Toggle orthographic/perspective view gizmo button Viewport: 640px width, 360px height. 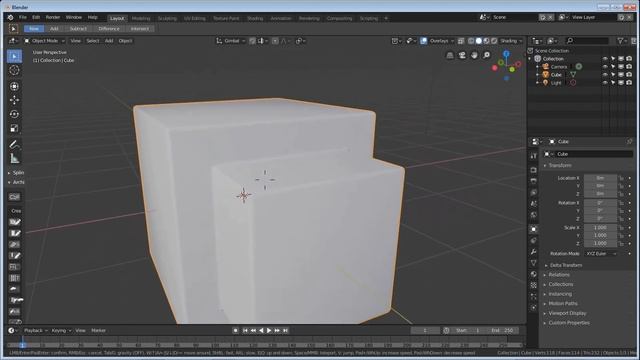point(450,55)
